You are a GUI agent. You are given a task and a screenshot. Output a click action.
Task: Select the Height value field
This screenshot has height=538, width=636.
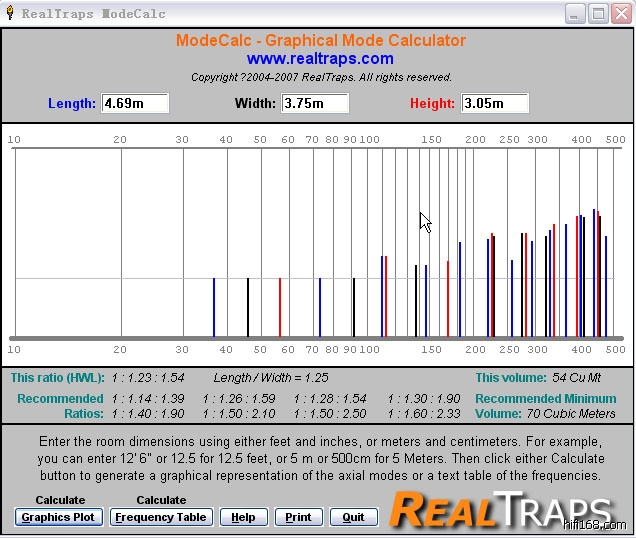[x=494, y=103]
